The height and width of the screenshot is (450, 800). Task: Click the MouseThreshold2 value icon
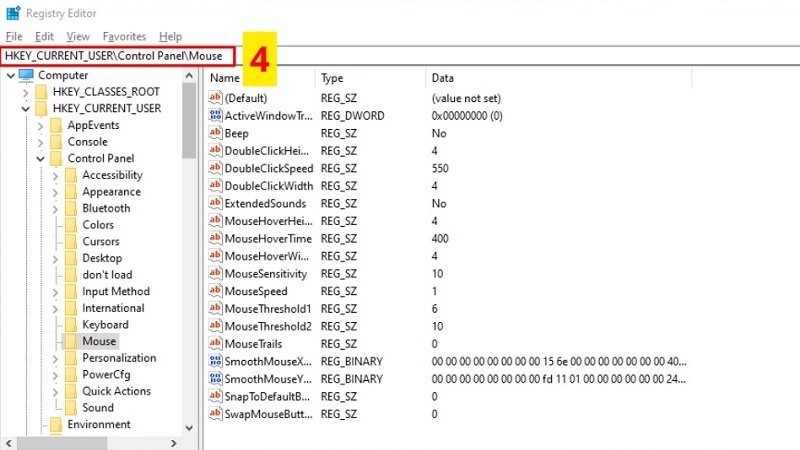click(x=215, y=326)
